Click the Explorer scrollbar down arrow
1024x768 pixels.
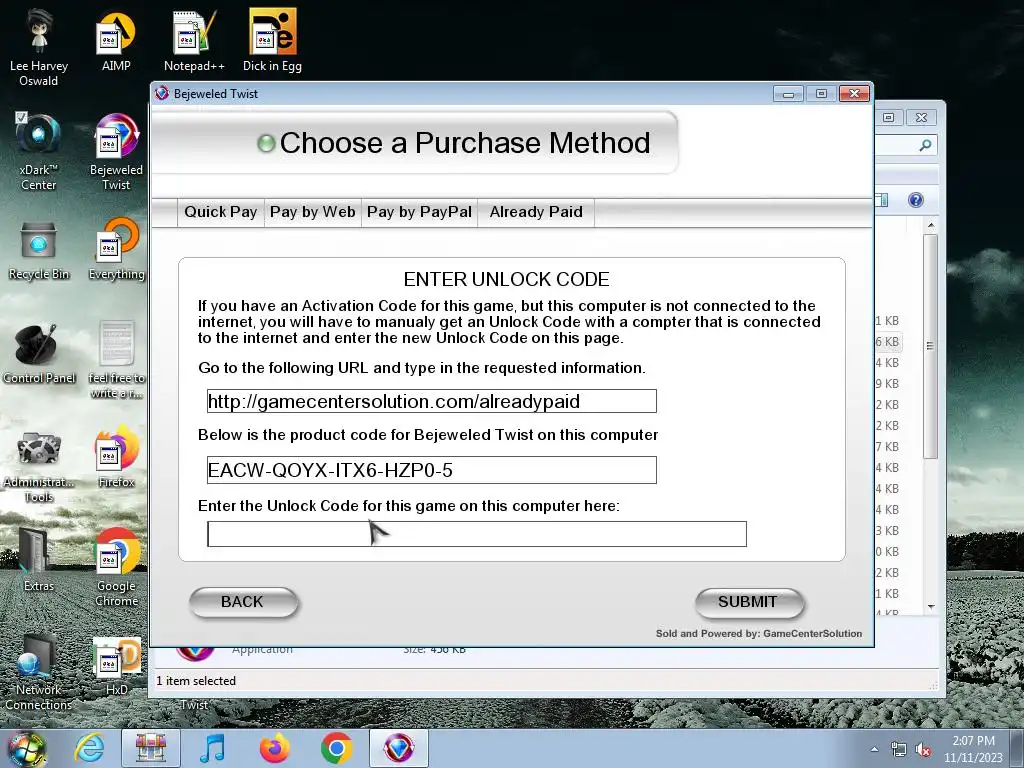tap(931, 607)
